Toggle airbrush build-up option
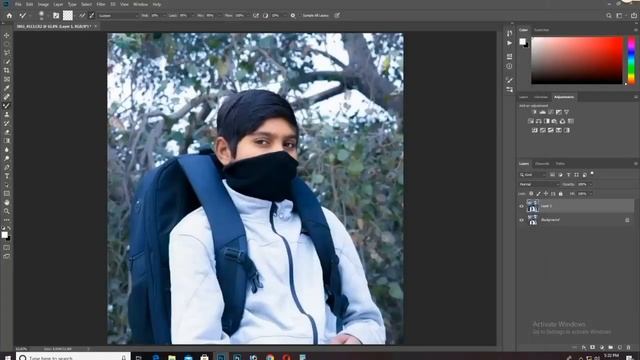 pos(256,16)
